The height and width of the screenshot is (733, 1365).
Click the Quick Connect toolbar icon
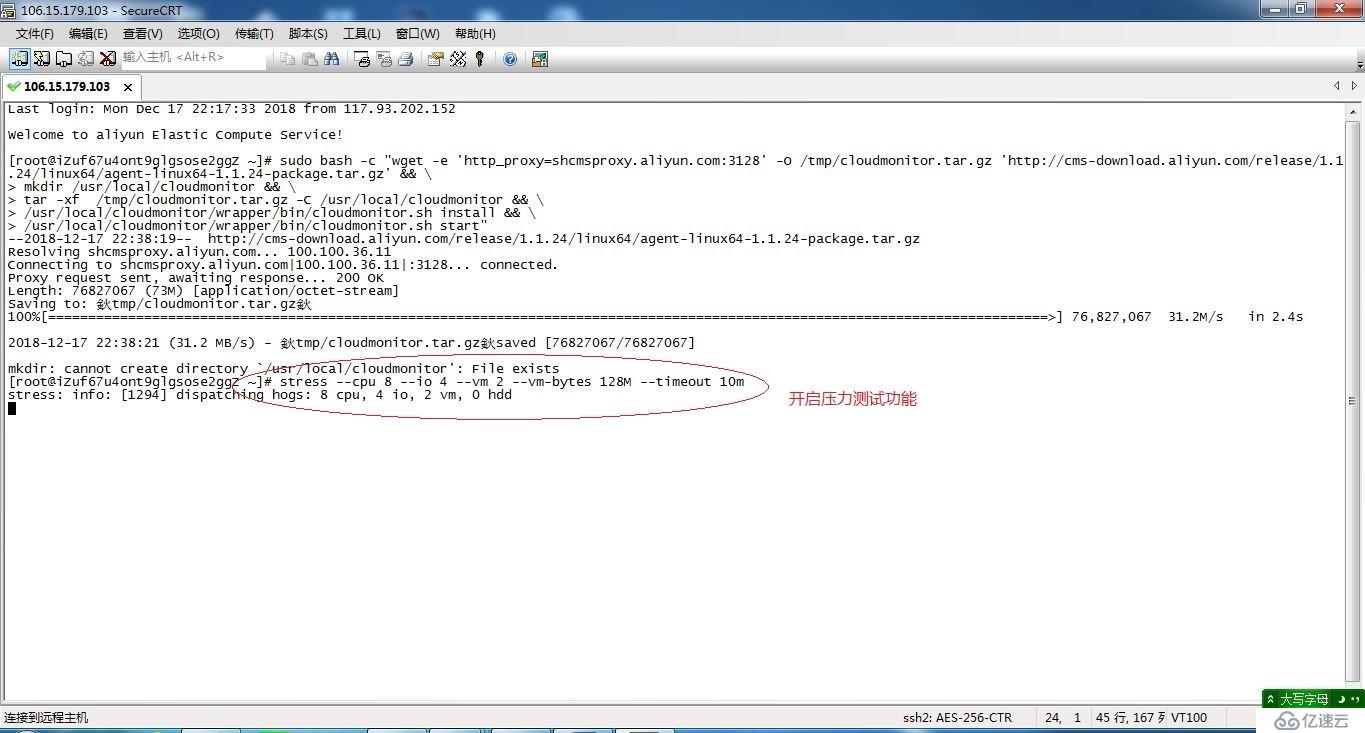pos(42,59)
